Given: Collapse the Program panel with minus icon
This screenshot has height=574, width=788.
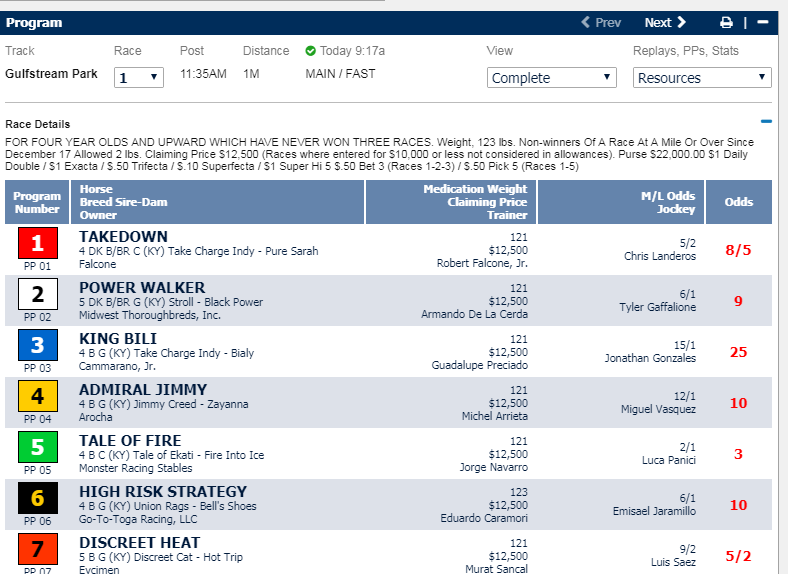Looking at the screenshot, I should pos(762,22).
